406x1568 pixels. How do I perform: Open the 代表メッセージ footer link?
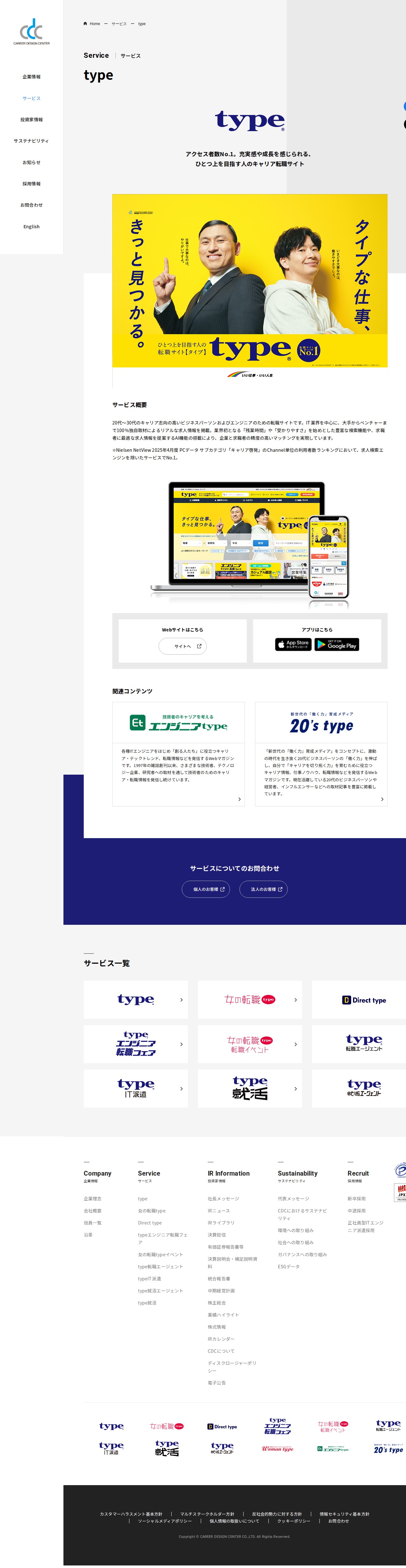coord(294,1198)
